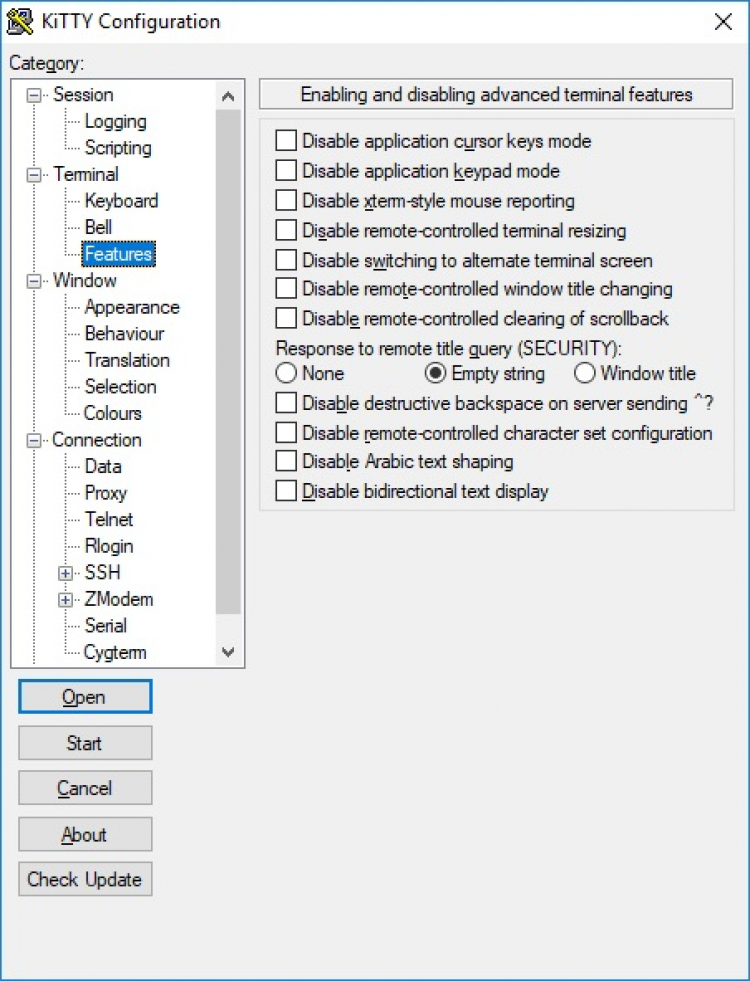This screenshot has width=750, height=981.
Task: Cancel the configuration dialog
Action: point(85,788)
